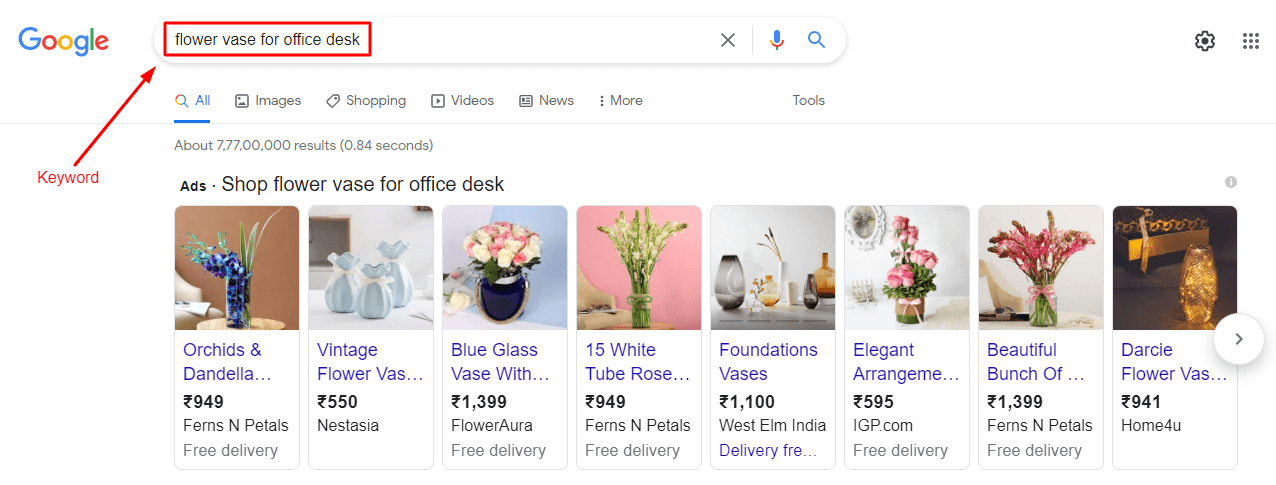Select the All results tab
This screenshot has height=485, width=1276.
193,101
